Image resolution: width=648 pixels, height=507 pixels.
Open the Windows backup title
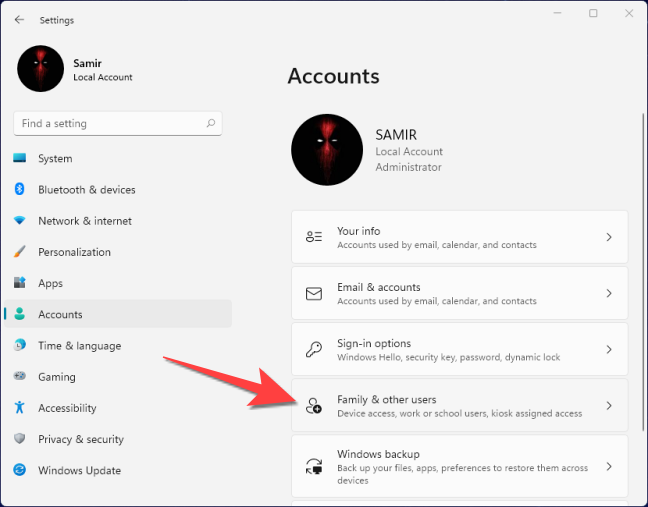378,454
